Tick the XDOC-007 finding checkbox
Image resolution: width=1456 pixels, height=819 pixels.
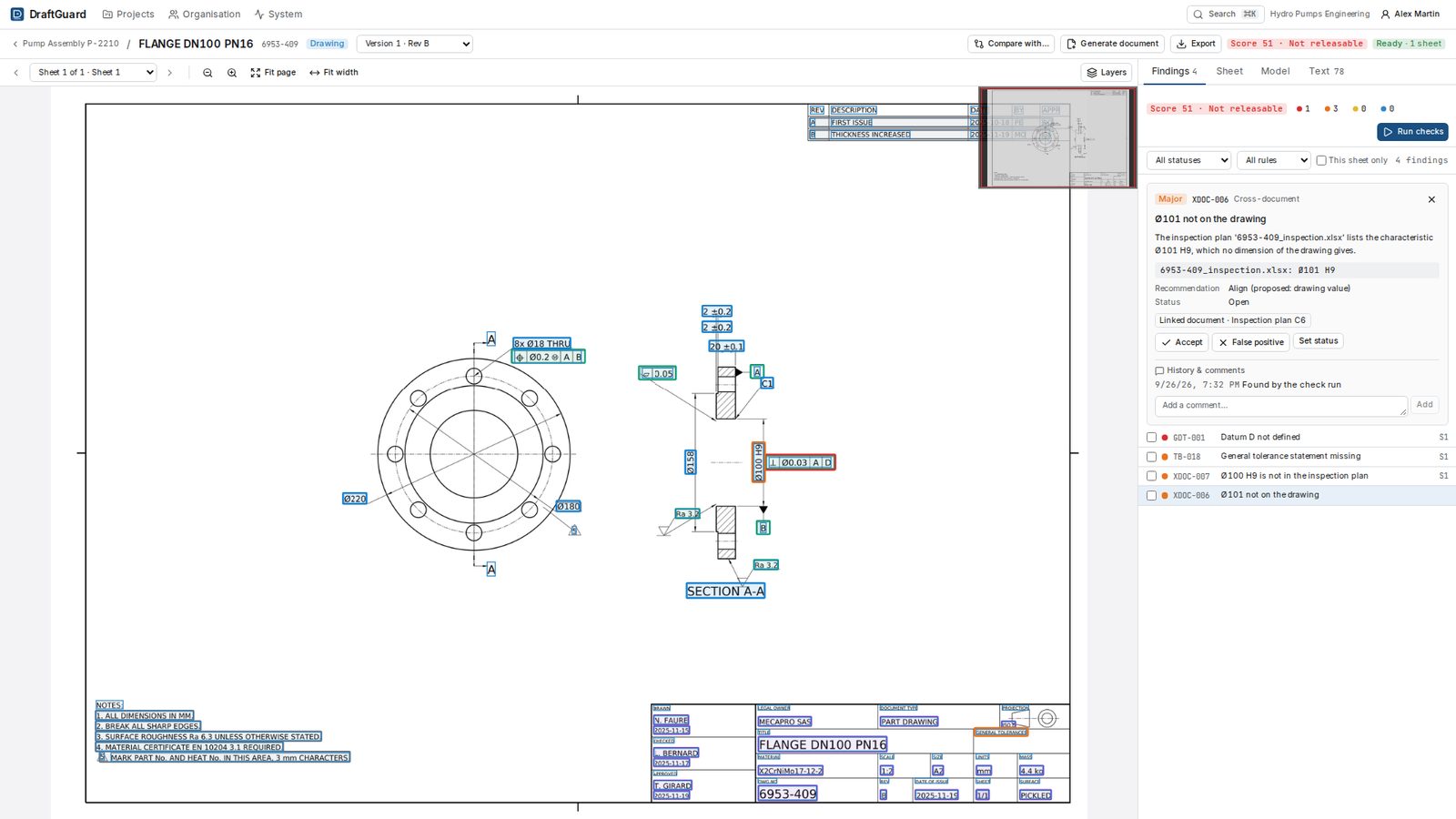[1151, 476]
